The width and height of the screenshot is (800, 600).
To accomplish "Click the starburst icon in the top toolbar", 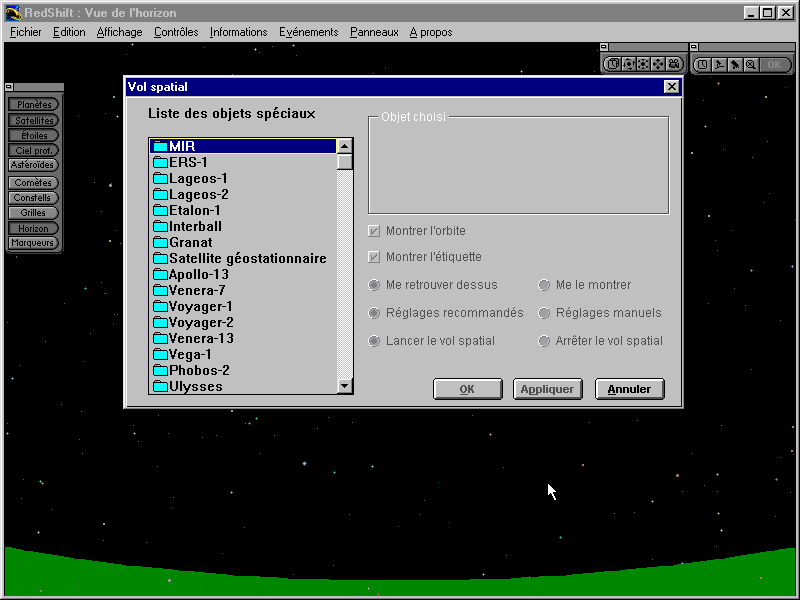I will pyautogui.click(x=643, y=64).
